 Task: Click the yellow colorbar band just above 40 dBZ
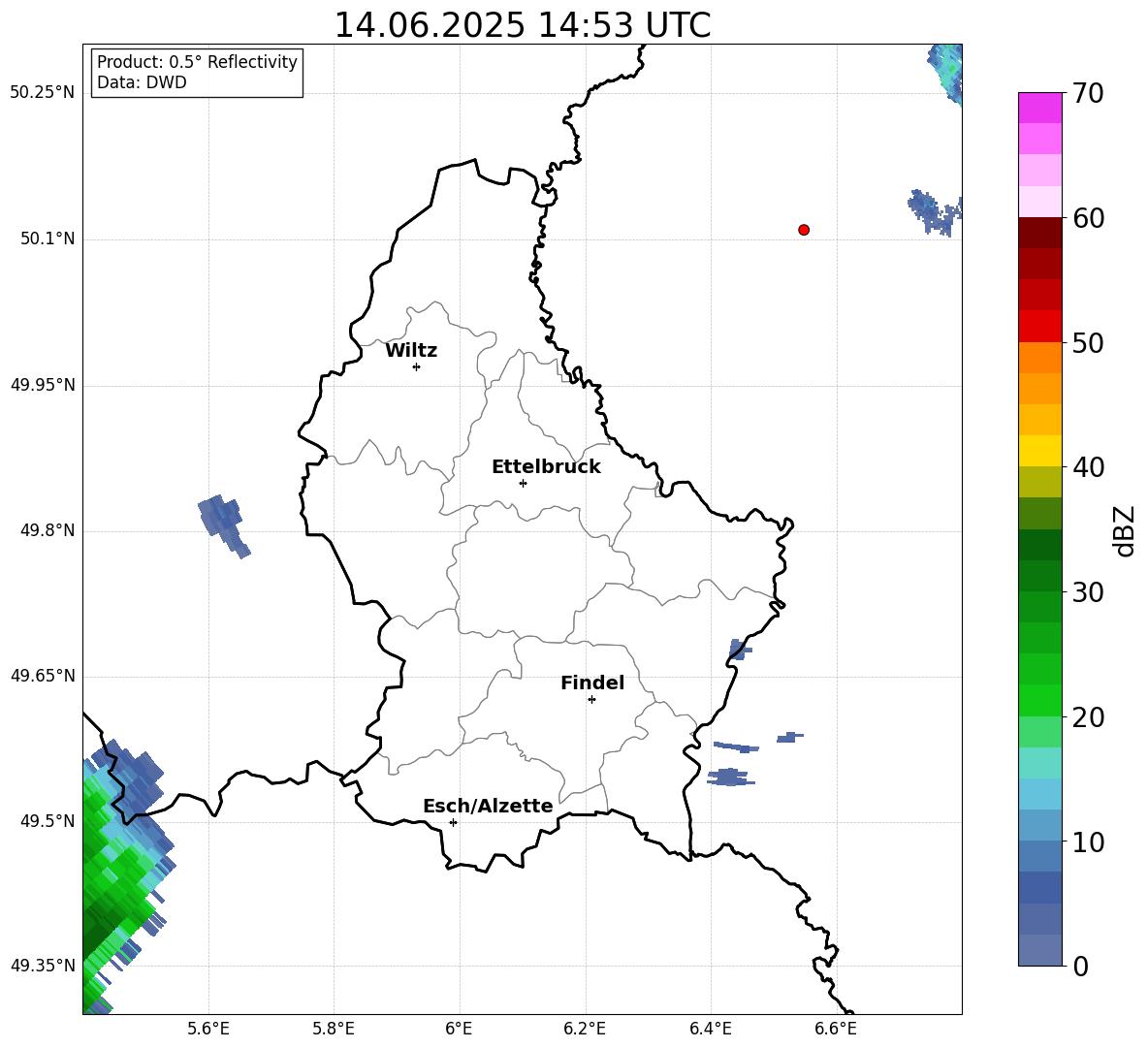coord(1039,451)
